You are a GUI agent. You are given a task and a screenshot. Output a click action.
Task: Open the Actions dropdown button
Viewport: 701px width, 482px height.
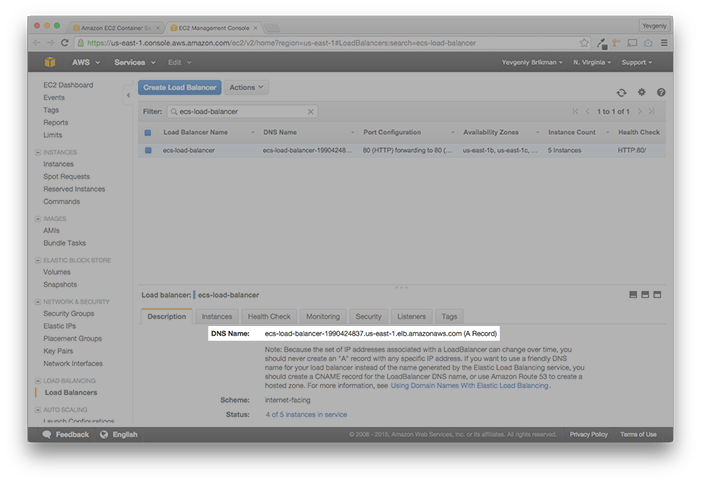pos(246,87)
